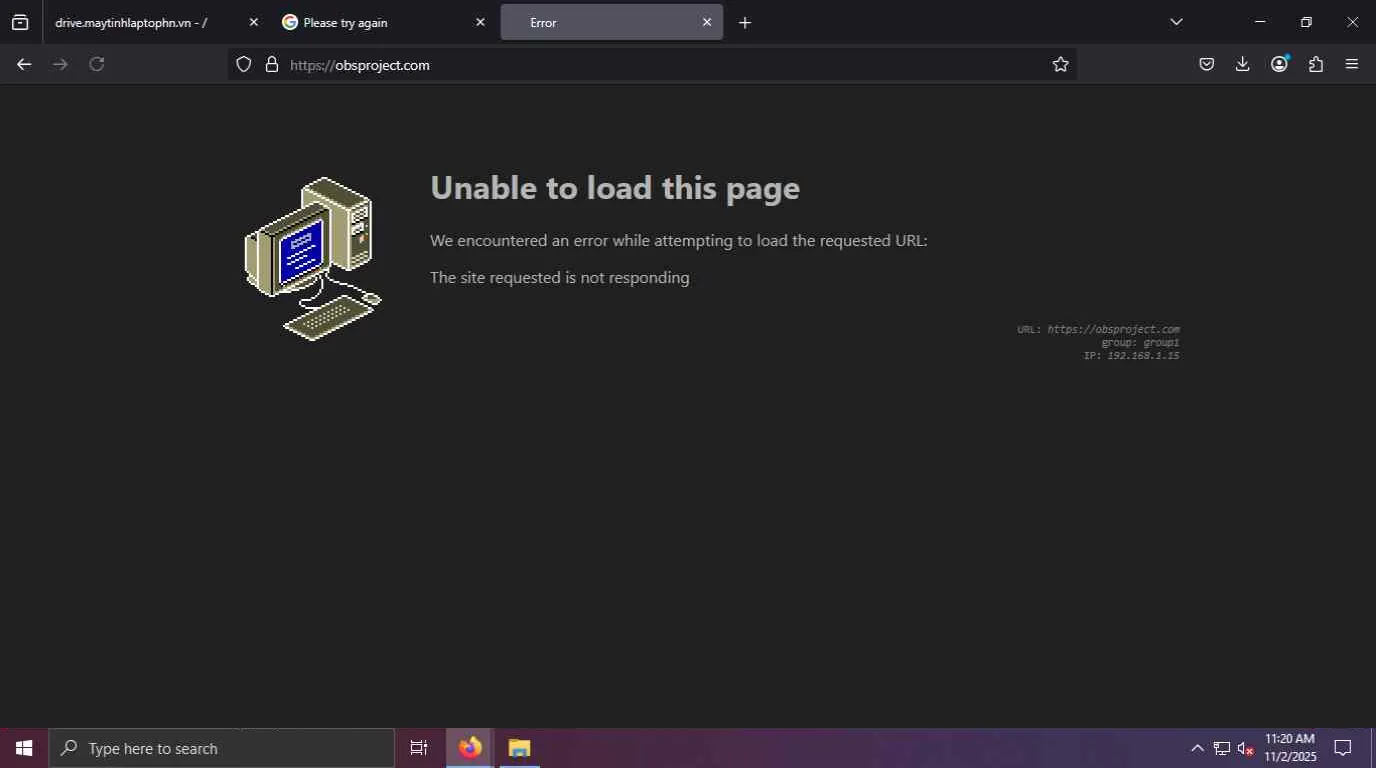
Task: Open the Windows Start menu
Action: [24, 748]
